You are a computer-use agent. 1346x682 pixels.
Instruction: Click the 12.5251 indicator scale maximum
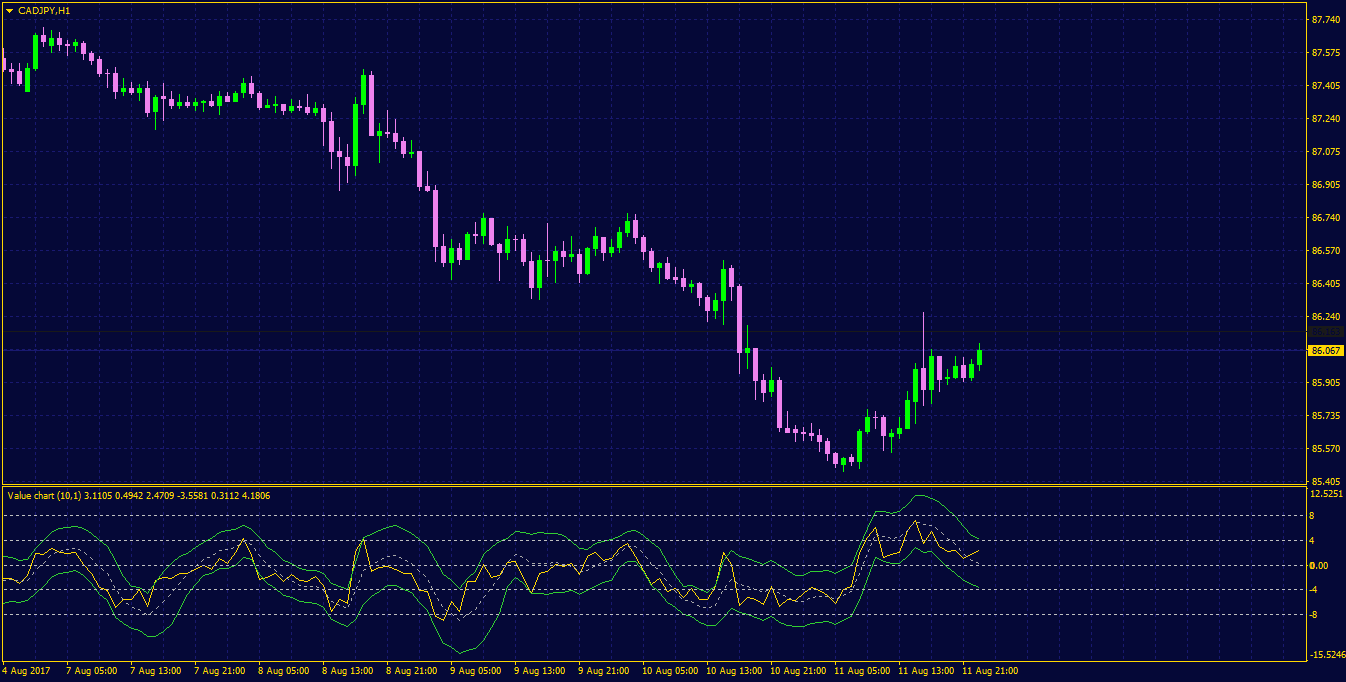pyautogui.click(x=1326, y=494)
